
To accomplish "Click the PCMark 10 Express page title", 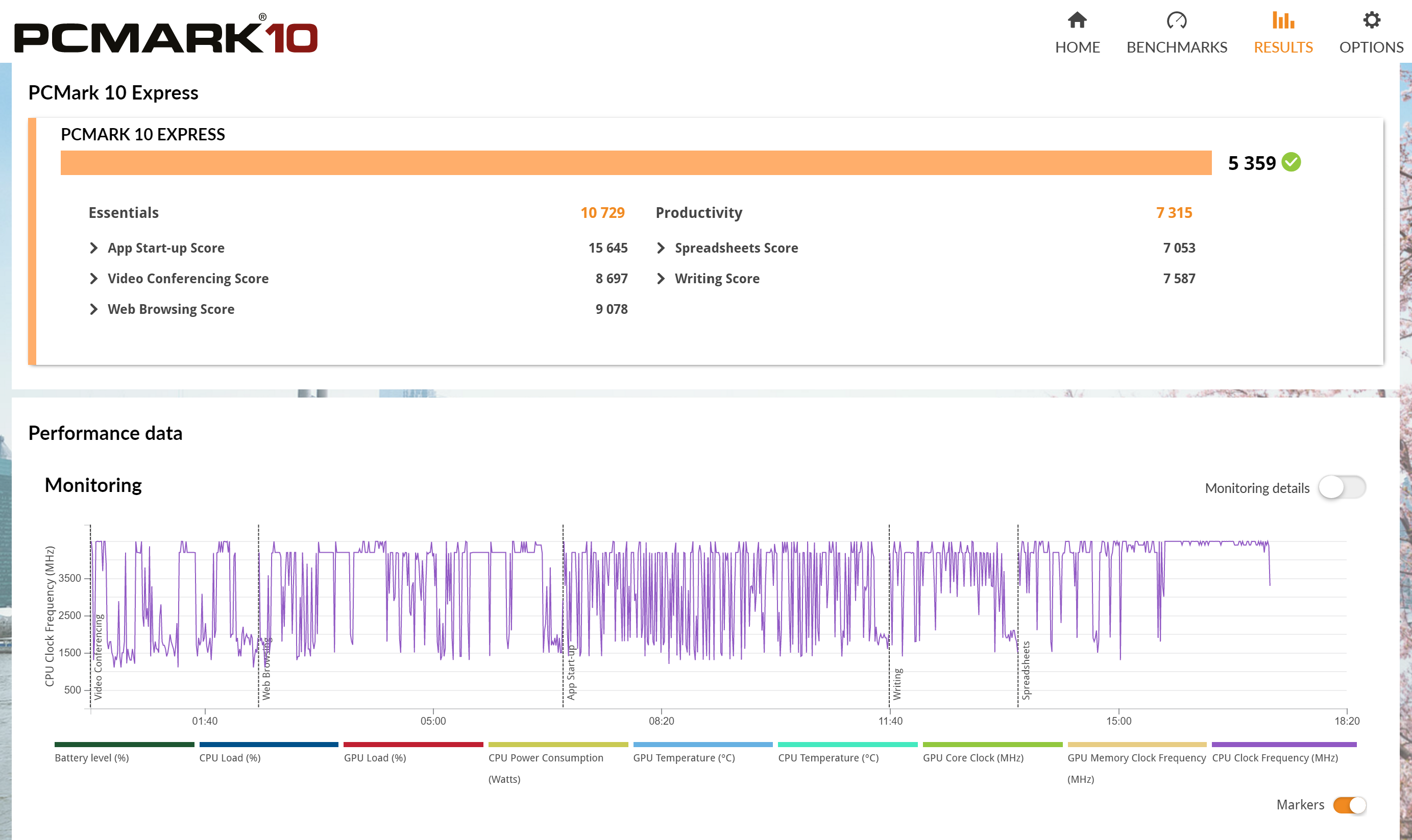I will pyautogui.click(x=113, y=93).
